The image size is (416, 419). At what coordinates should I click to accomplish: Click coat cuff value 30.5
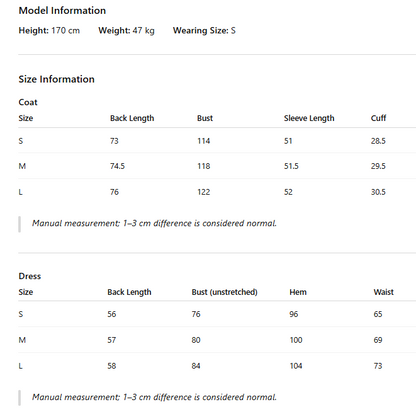pyautogui.click(x=378, y=192)
